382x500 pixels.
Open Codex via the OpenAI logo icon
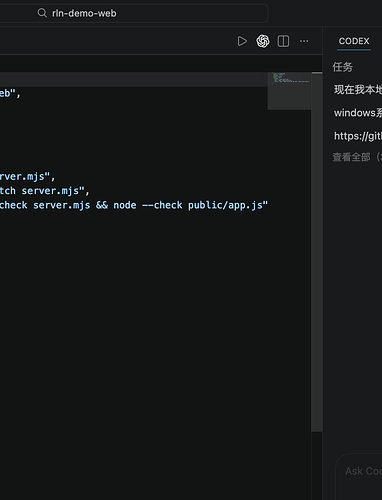[263, 41]
